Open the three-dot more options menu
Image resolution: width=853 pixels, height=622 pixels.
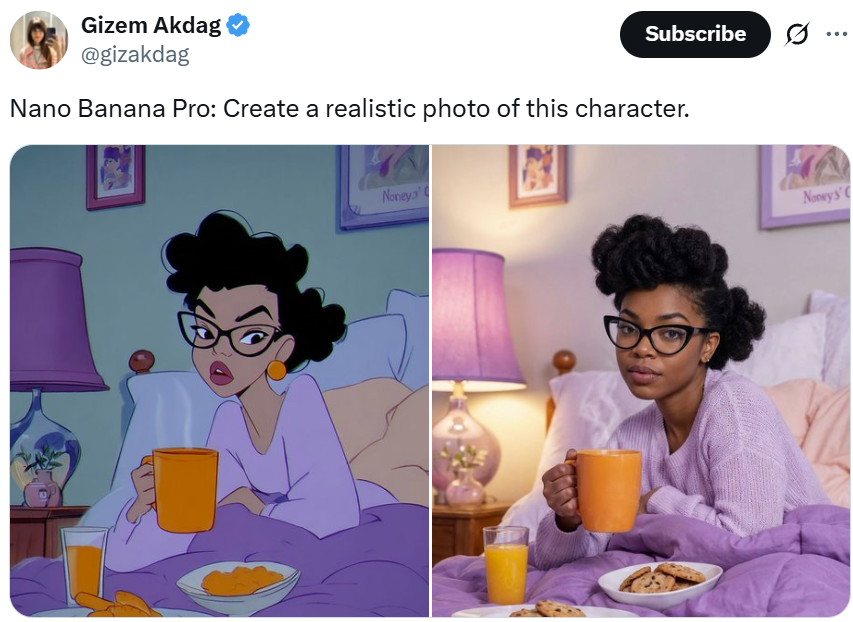(837, 34)
